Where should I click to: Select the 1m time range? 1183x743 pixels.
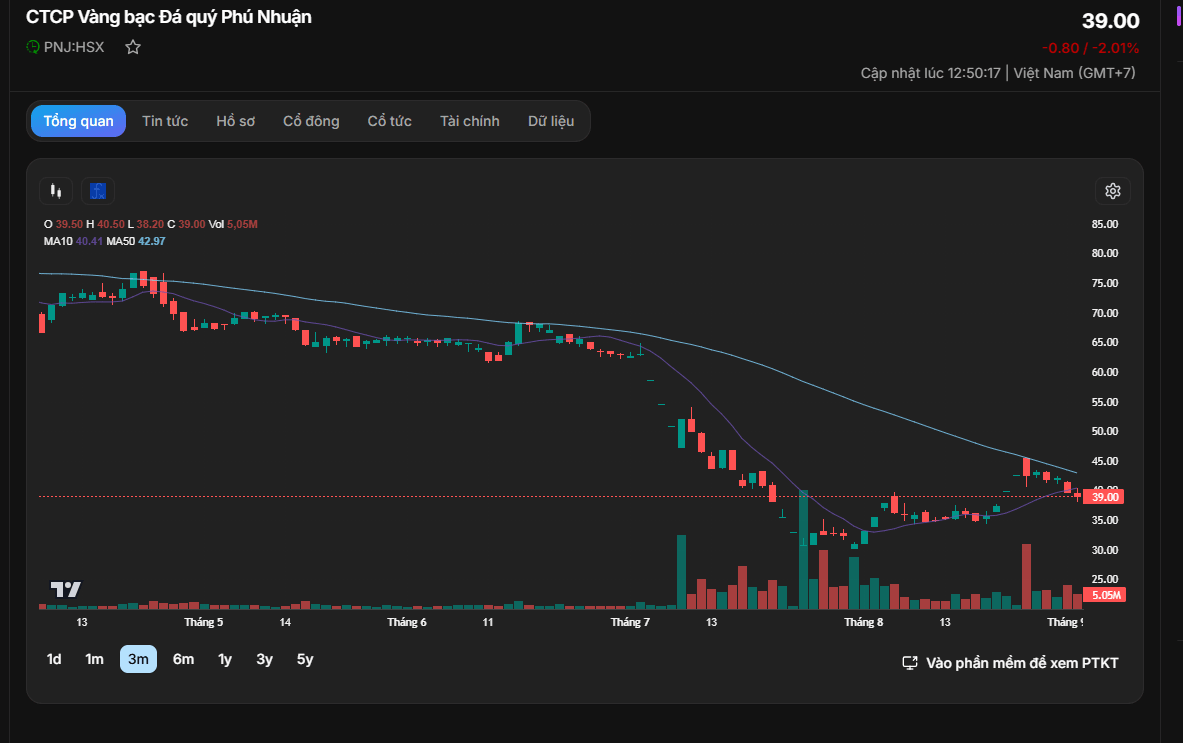click(x=94, y=659)
